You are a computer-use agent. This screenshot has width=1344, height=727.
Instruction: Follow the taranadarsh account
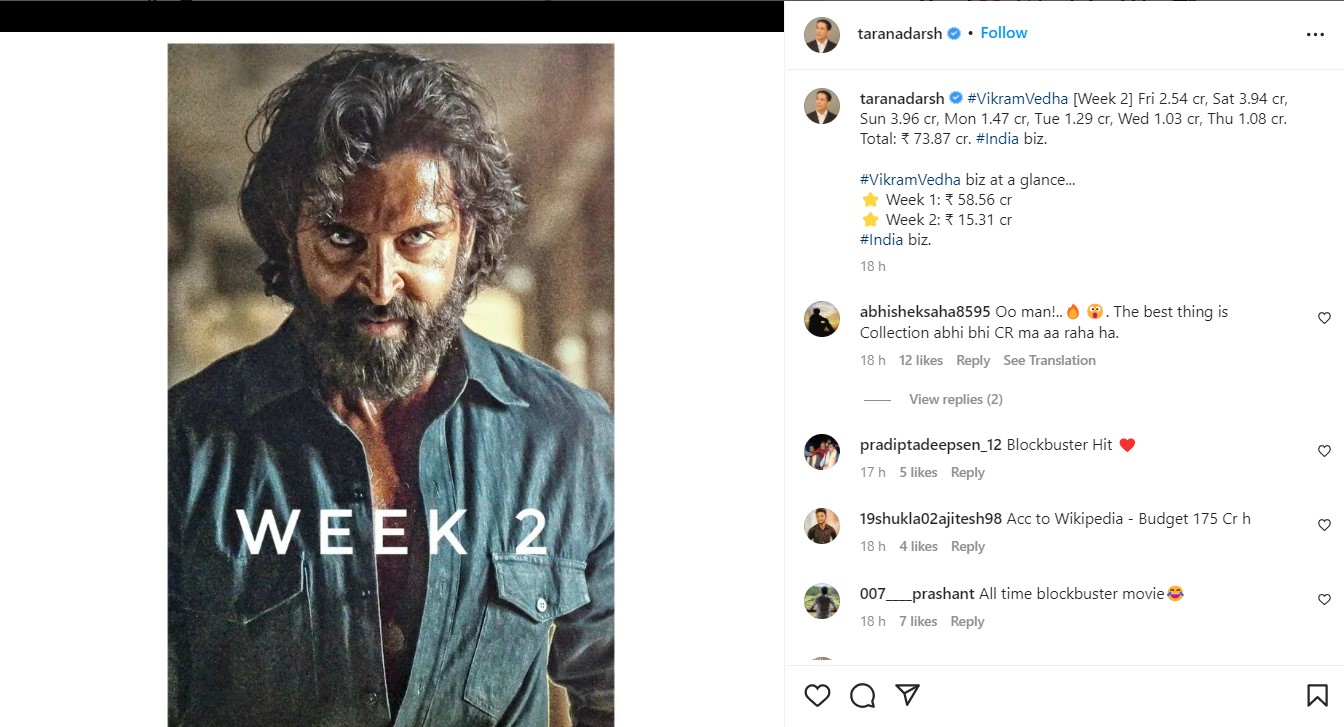click(x=1004, y=33)
